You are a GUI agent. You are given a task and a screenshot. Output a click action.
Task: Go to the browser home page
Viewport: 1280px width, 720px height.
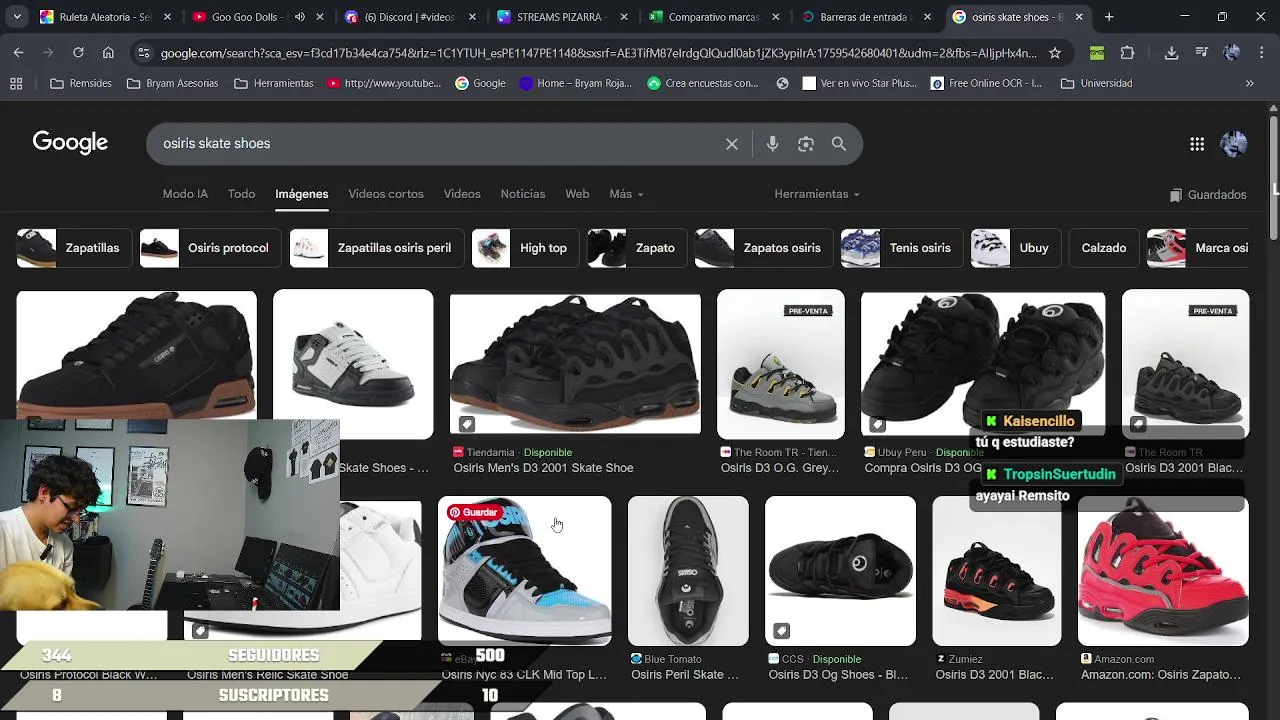point(108,53)
